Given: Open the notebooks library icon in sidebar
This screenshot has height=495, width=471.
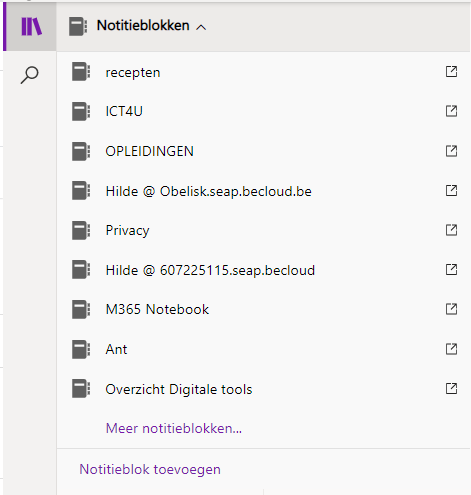Looking at the screenshot, I should (31, 26).
